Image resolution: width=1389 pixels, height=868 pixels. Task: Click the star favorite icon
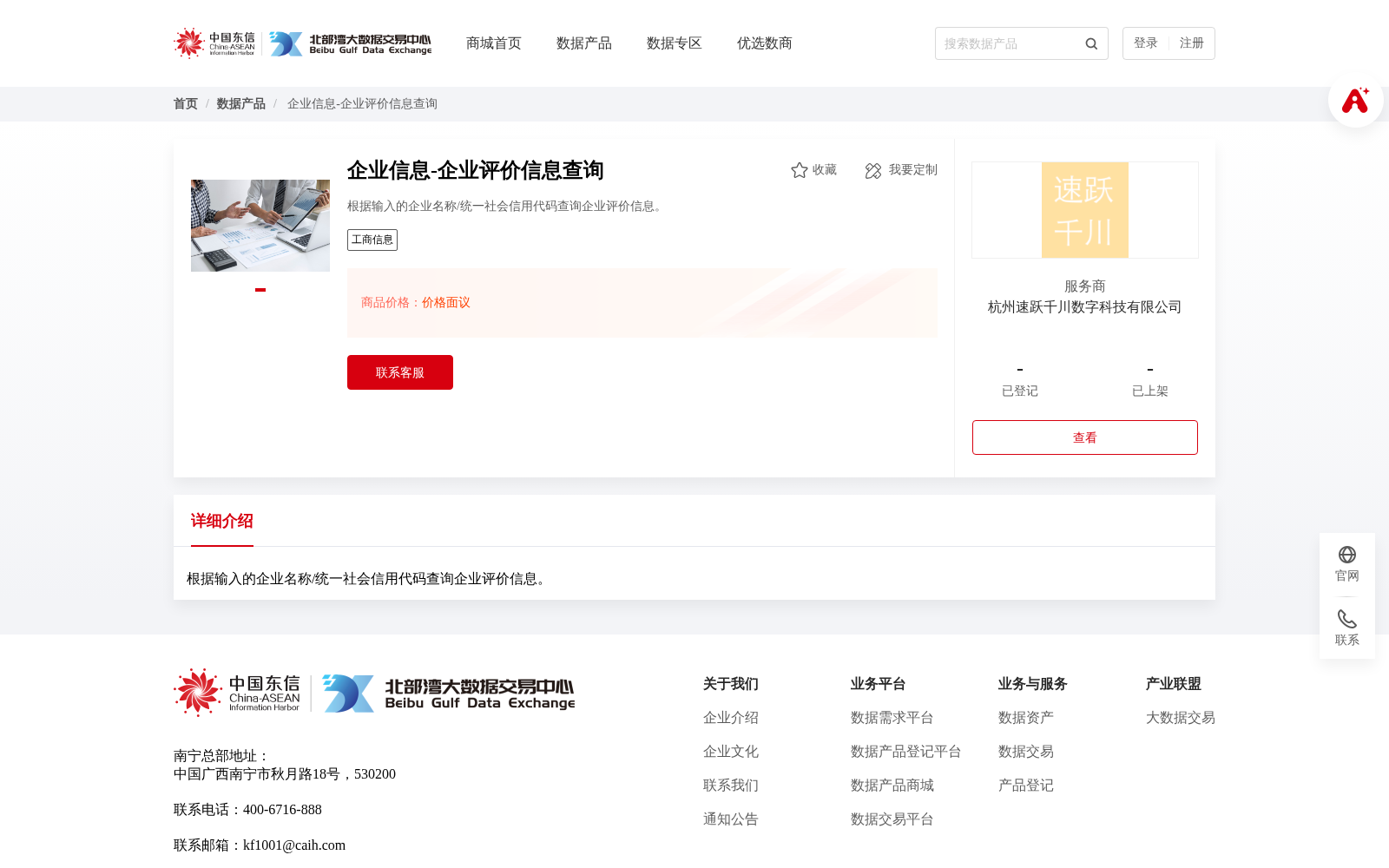coord(800,170)
